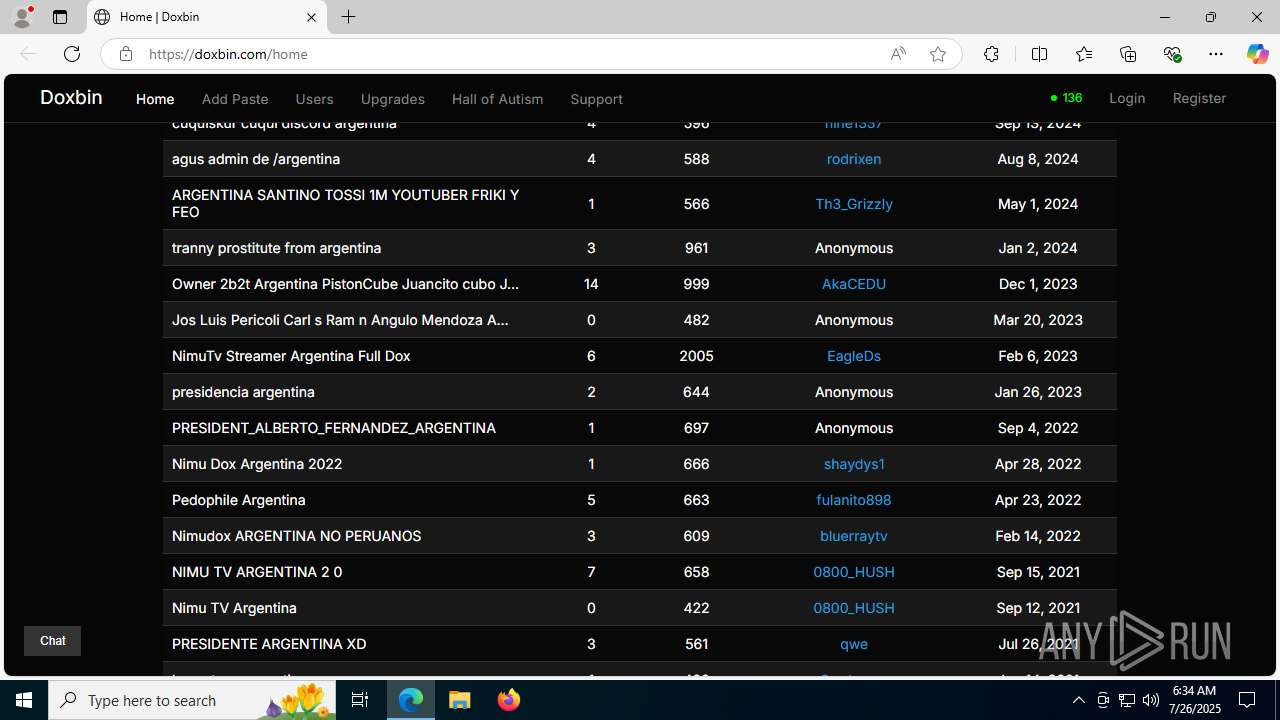Open the 'presidencia argentina' paste title
This screenshot has height=720, width=1280.
click(x=243, y=392)
